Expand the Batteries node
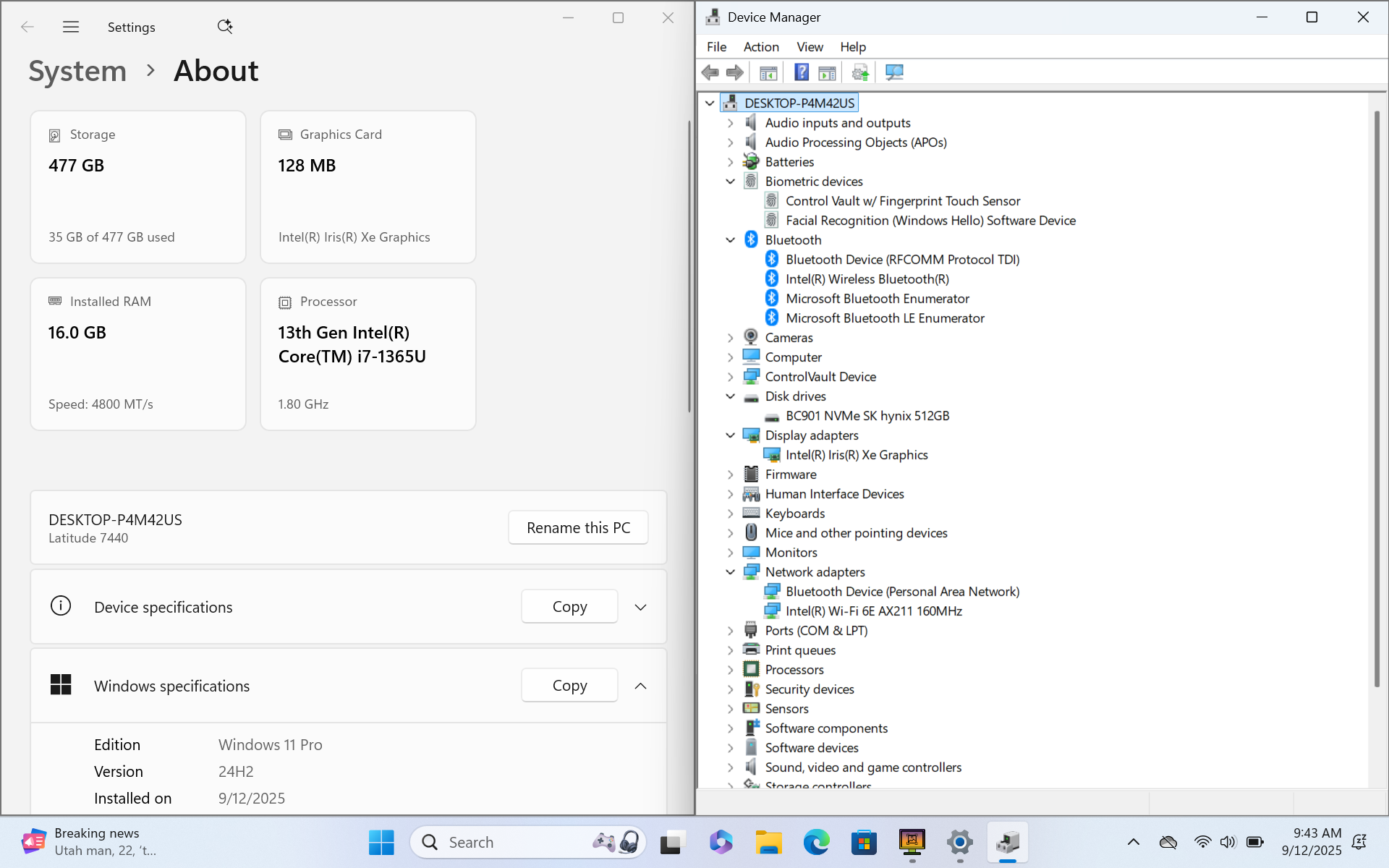Image resolution: width=1389 pixels, height=868 pixels. (730, 162)
